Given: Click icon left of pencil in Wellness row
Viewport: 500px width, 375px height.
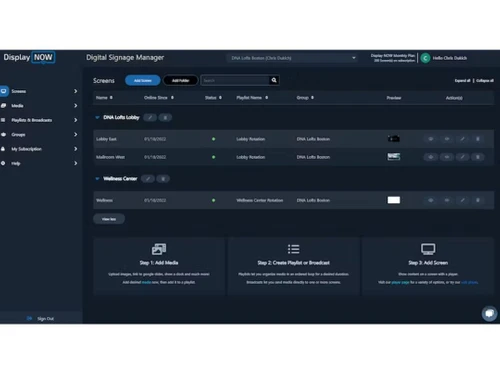Looking at the screenshot, I should (447, 200).
